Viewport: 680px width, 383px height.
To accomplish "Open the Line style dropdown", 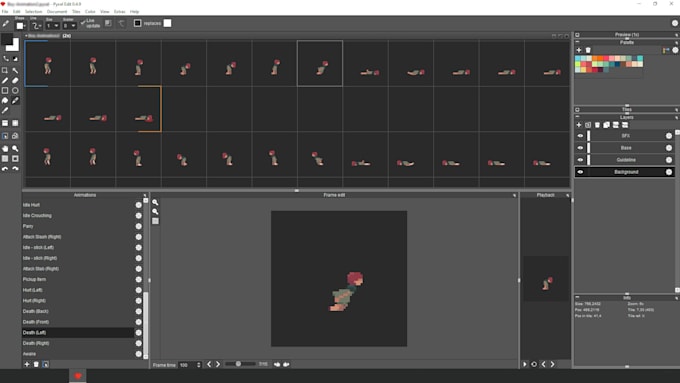I will [x=36, y=26].
